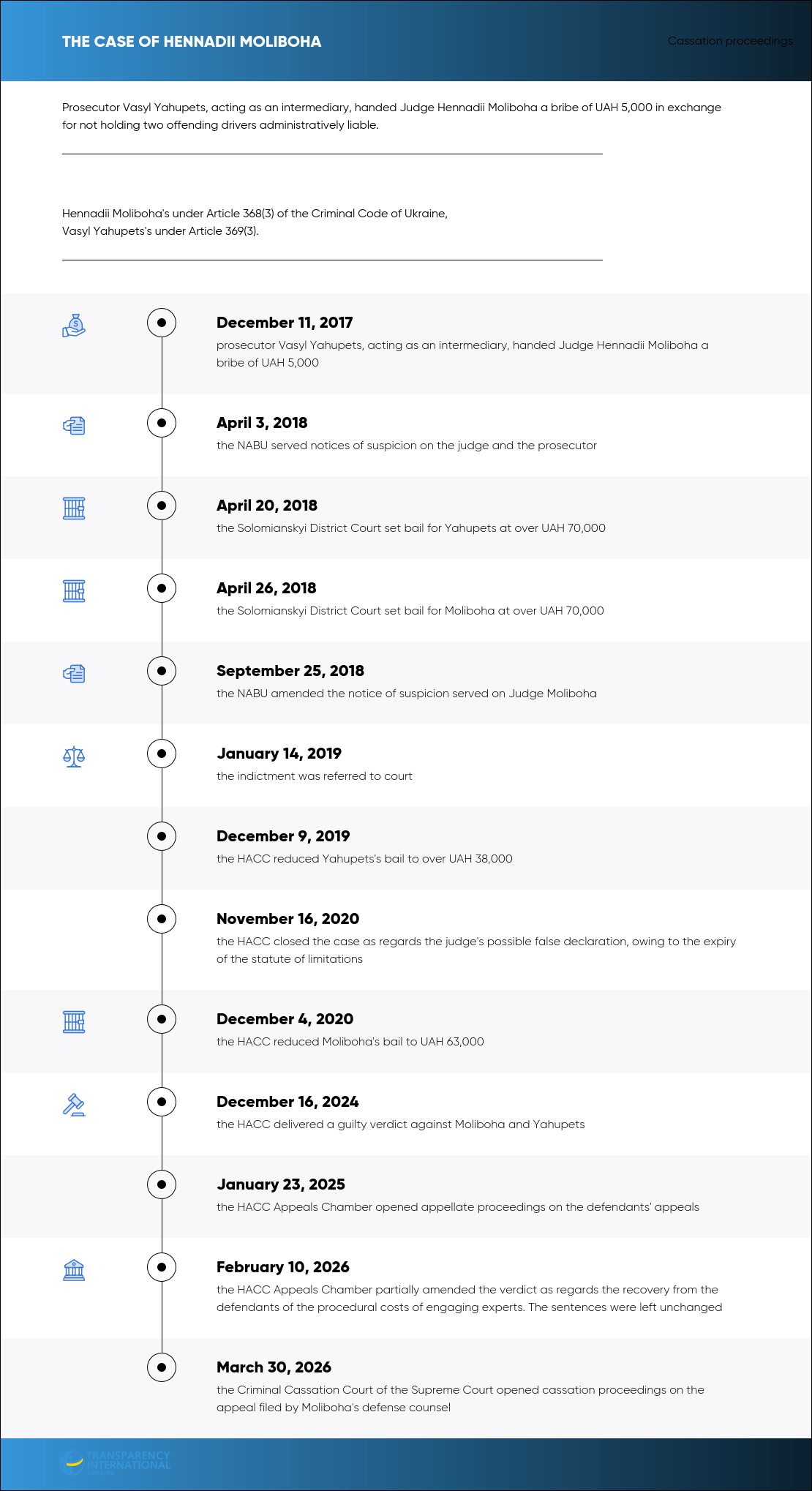This screenshot has width=812, height=1491.
Task: Click the gavel icon beside December 16, 2024
Action: tap(74, 1105)
